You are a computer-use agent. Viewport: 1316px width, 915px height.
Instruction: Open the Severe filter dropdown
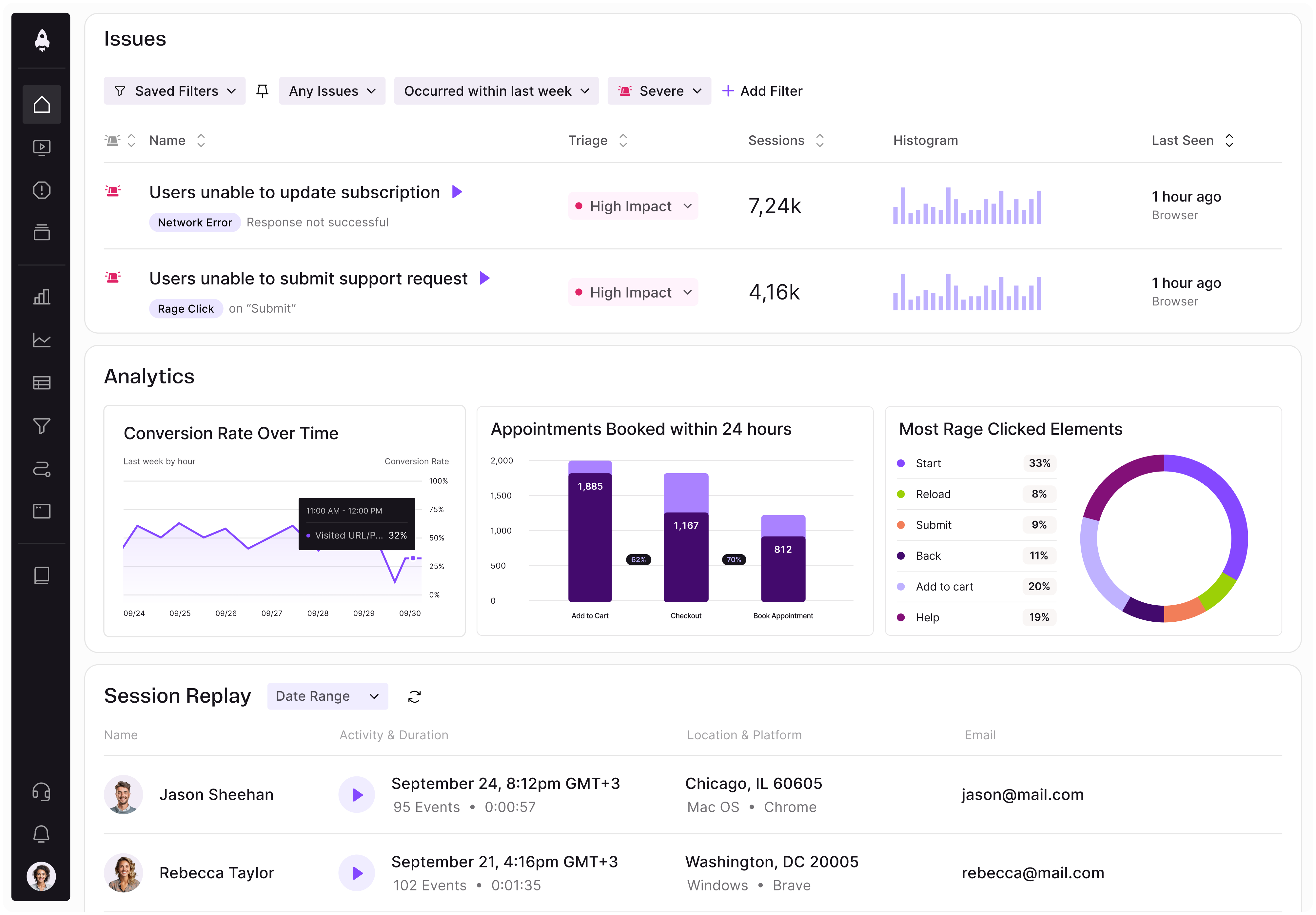[659, 91]
